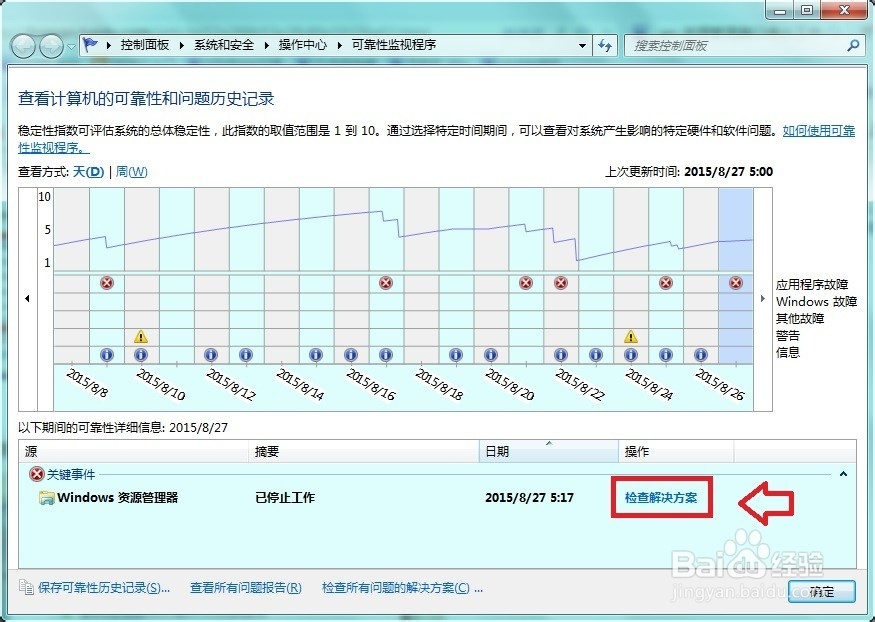875x622 pixels.
Task: Click the blue information icon on 2015/8/15
Action: pos(316,354)
